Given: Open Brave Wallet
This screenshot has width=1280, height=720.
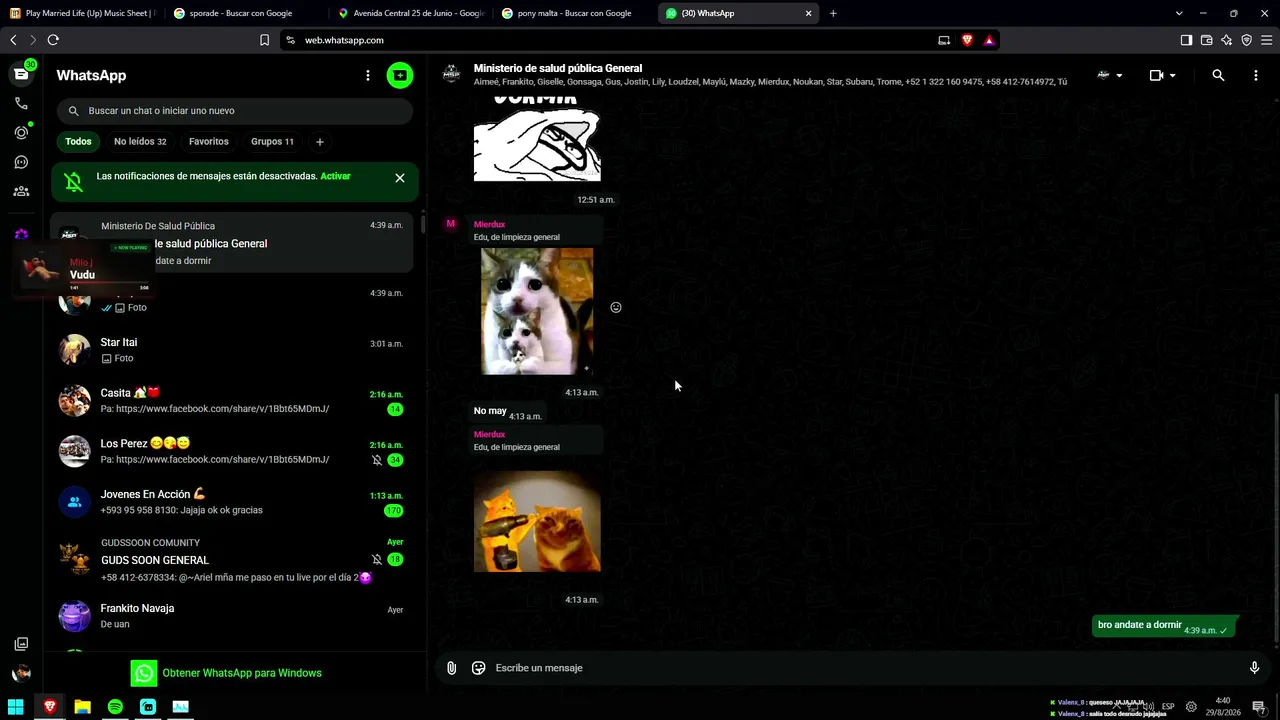Looking at the screenshot, I should point(1206,40).
